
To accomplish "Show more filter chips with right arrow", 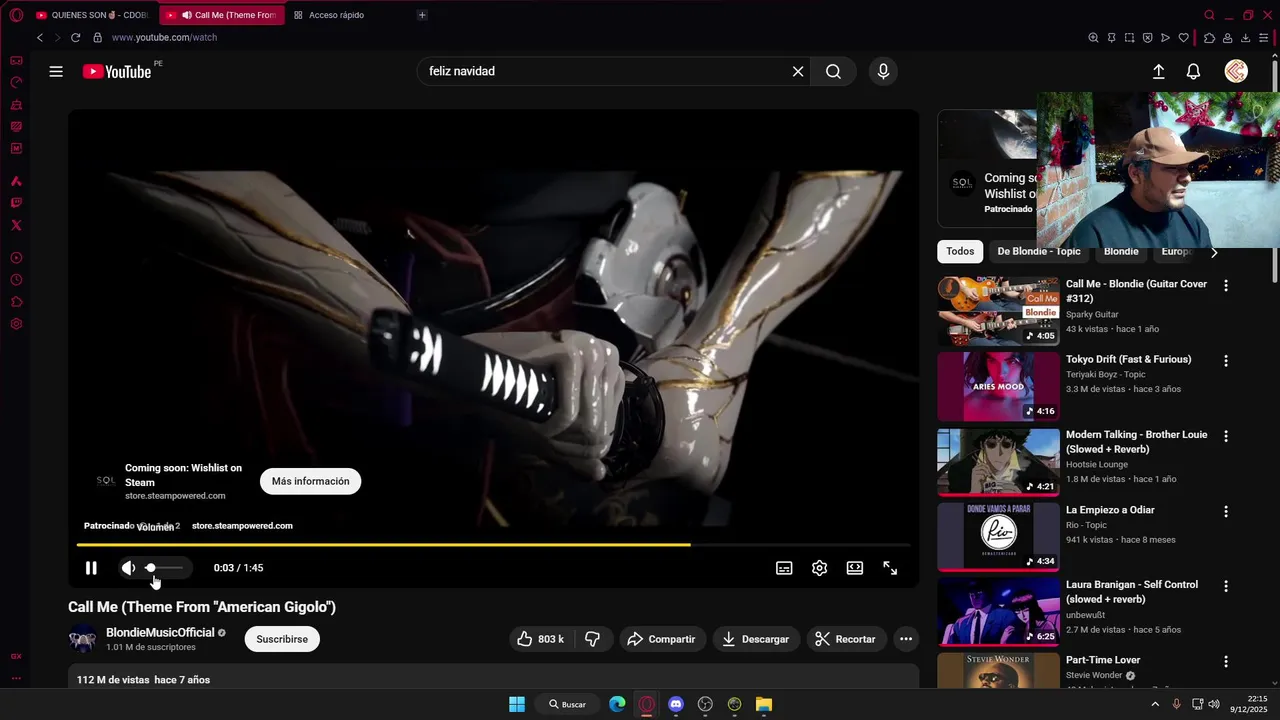I will coord(1214,252).
